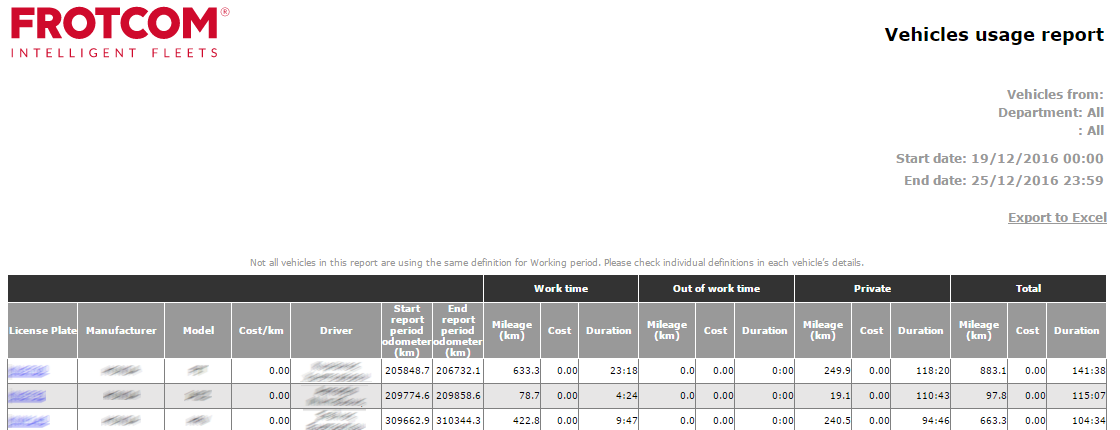Click the Total group header
Viewport: 1120px width, 430px height.
[1028, 288]
